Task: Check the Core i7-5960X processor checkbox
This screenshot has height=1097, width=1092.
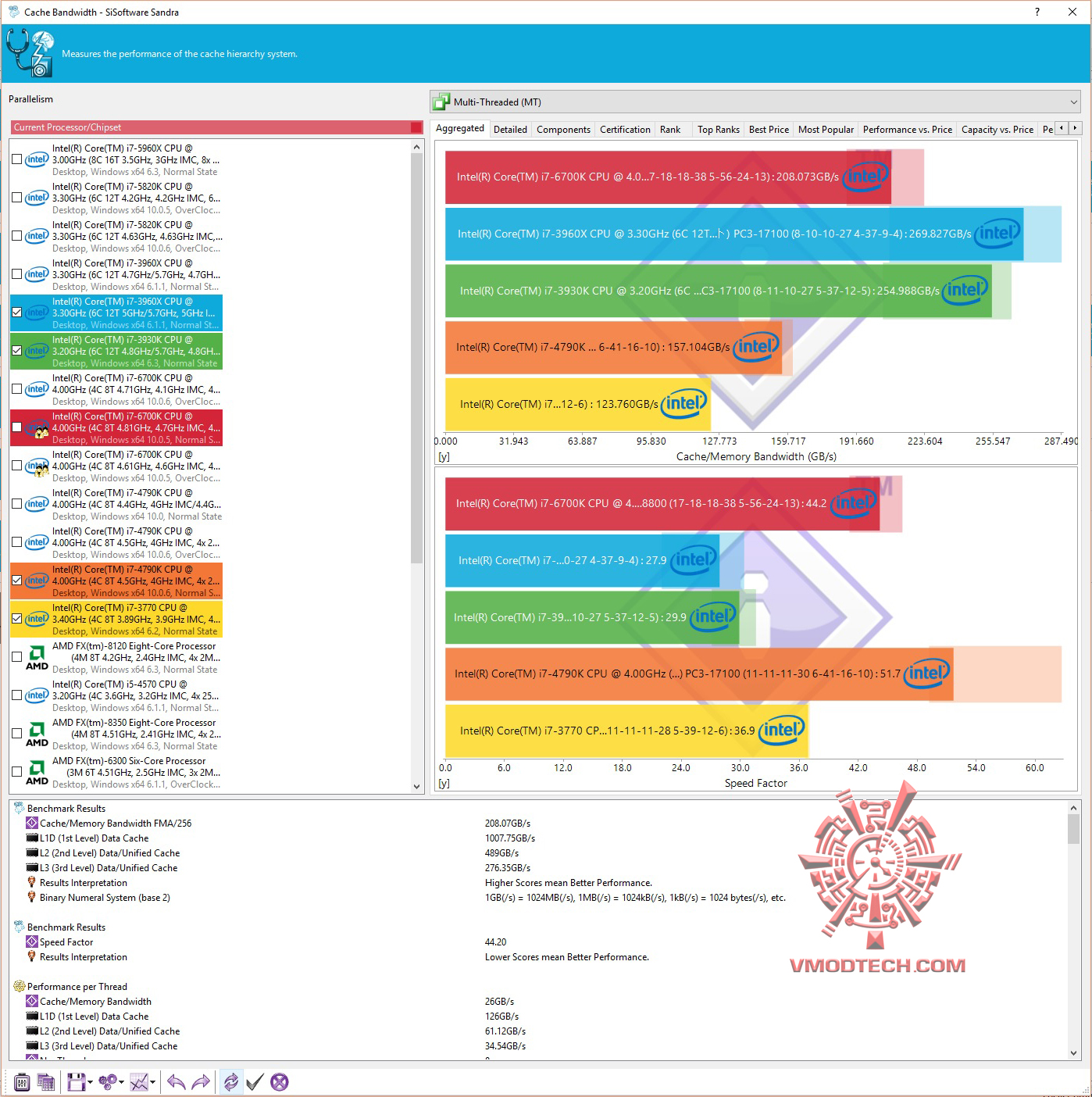Action: 17,159
